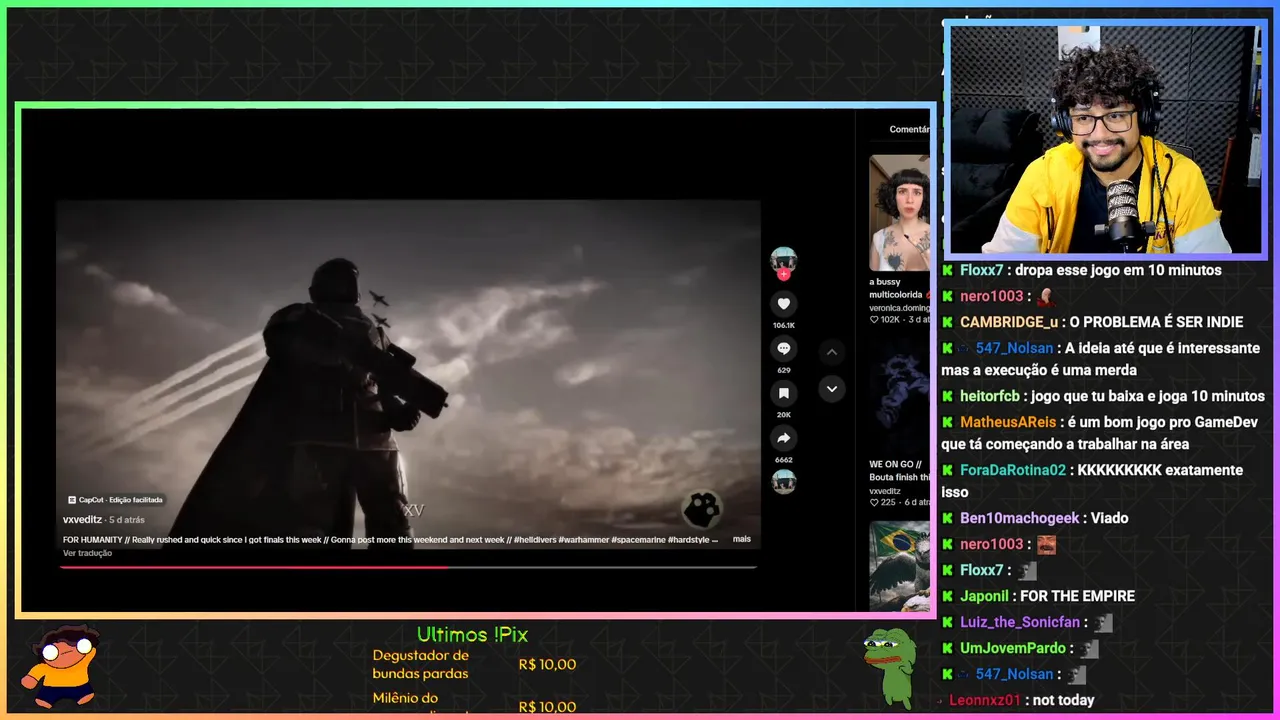1280x720 pixels.
Task: Click chat username CAMBRIDGE_u
Action: click(1009, 322)
